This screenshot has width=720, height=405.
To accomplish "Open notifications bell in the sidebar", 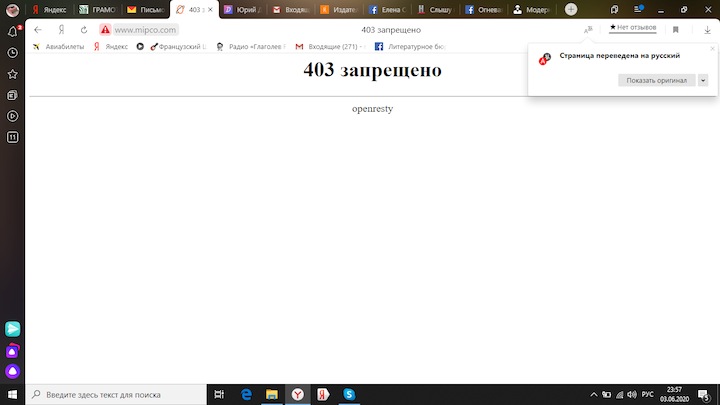I will coord(12,31).
